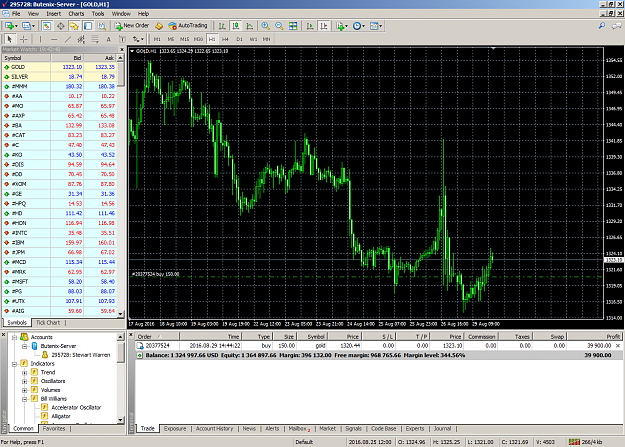Close the Market Watch panel
The image size is (625, 447).
122,49
